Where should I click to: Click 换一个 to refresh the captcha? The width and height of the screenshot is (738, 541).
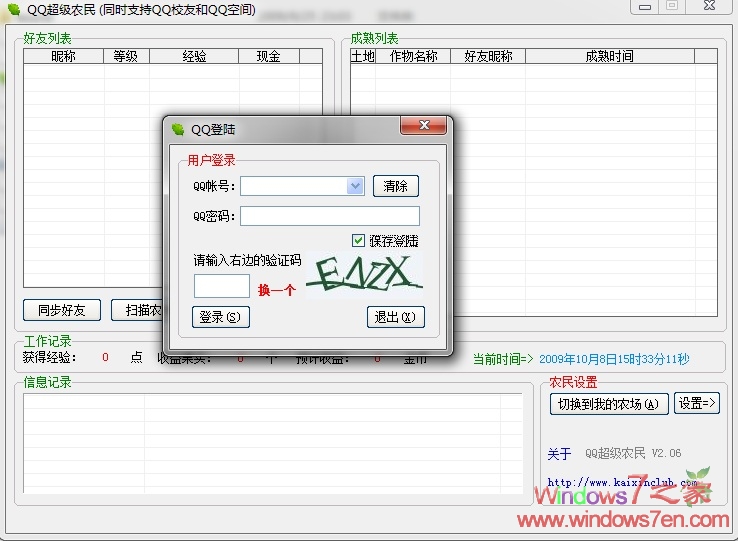tap(276, 291)
